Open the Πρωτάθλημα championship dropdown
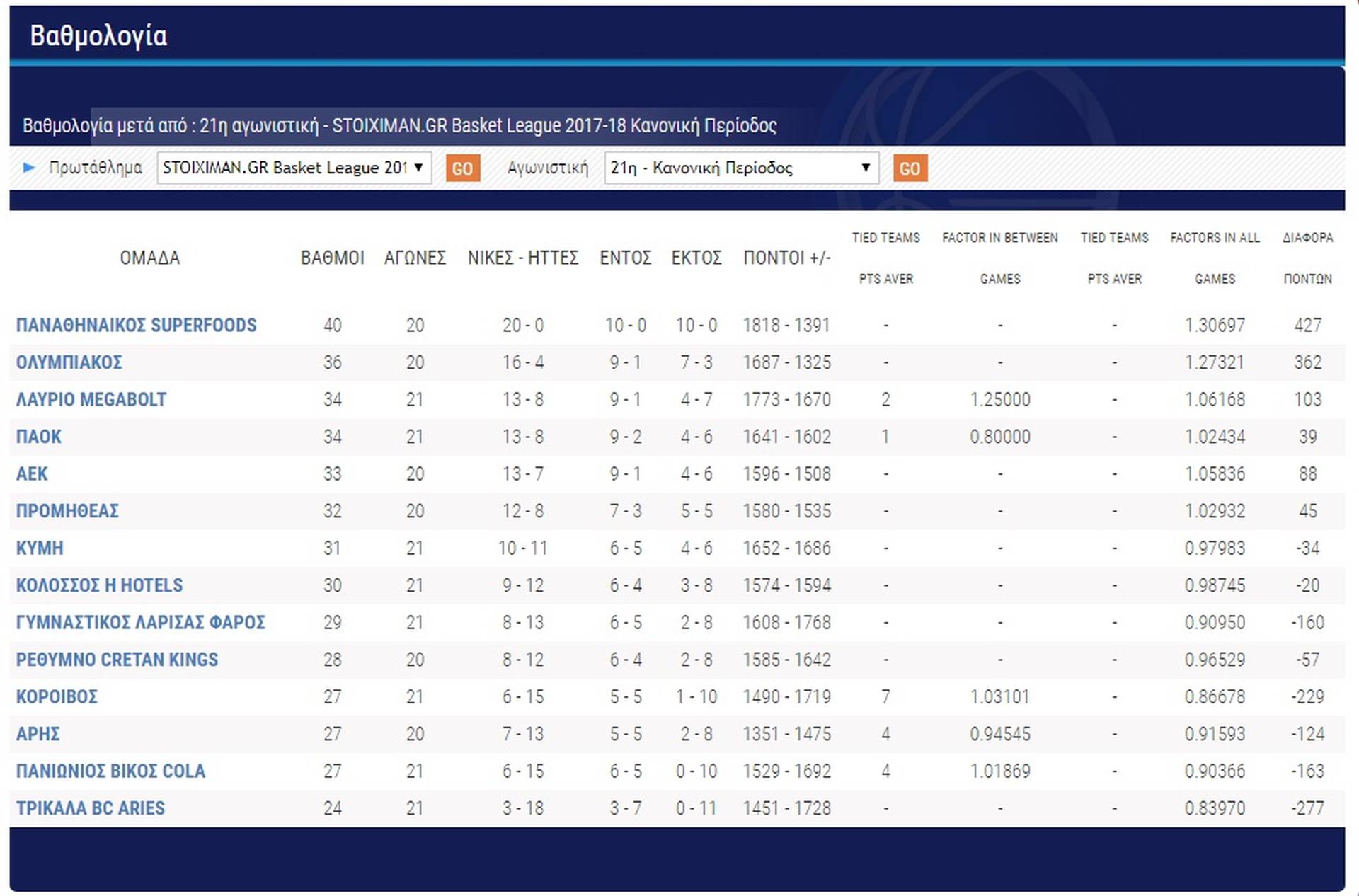 pyautogui.click(x=294, y=168)
